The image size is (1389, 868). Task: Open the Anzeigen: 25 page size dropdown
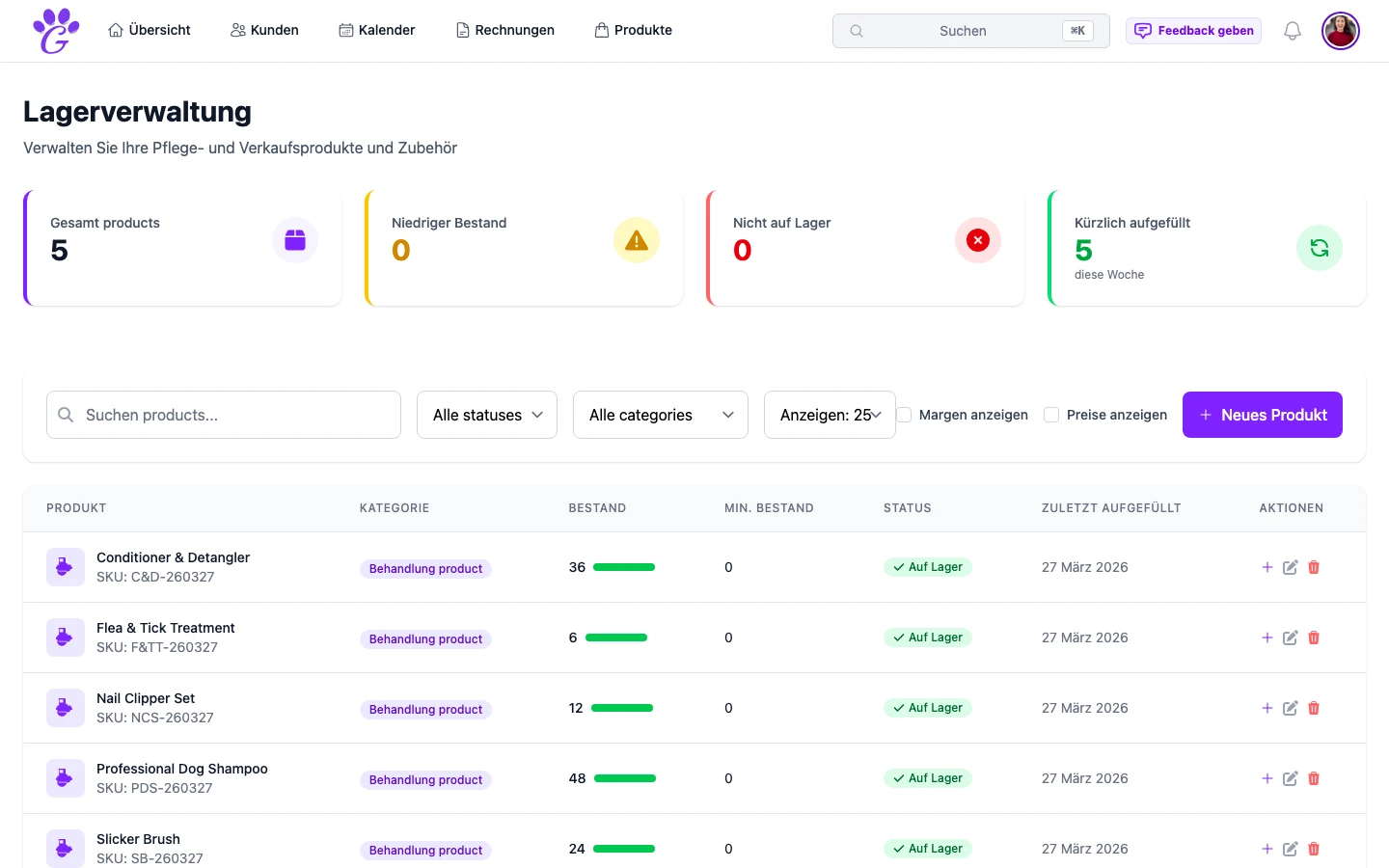[x=830, y=415]
